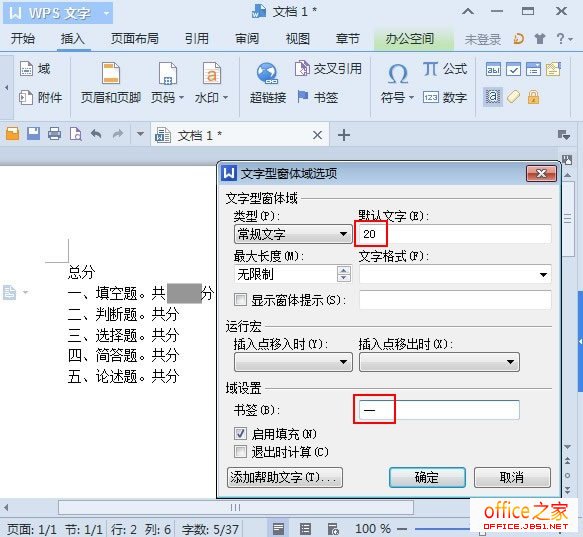Open the 章节 tab
Image resolution: width=583 pixels, height=537 pixels.
348,39
